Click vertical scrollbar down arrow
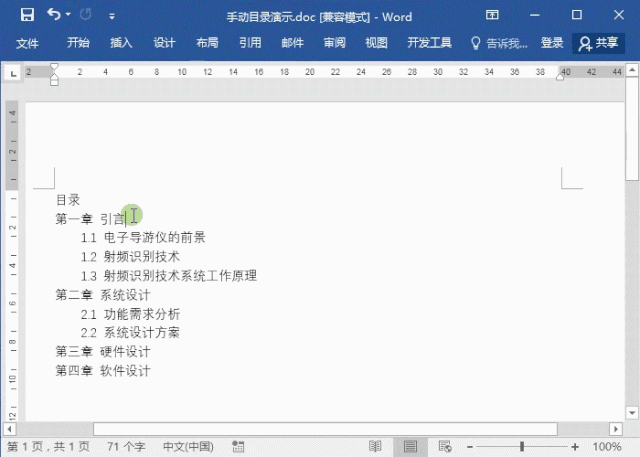640x457 pixels. point(632,413)
